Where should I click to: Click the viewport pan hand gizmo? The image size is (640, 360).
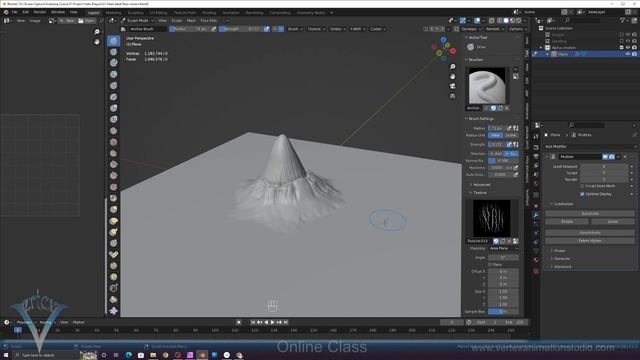pos(453,76)
